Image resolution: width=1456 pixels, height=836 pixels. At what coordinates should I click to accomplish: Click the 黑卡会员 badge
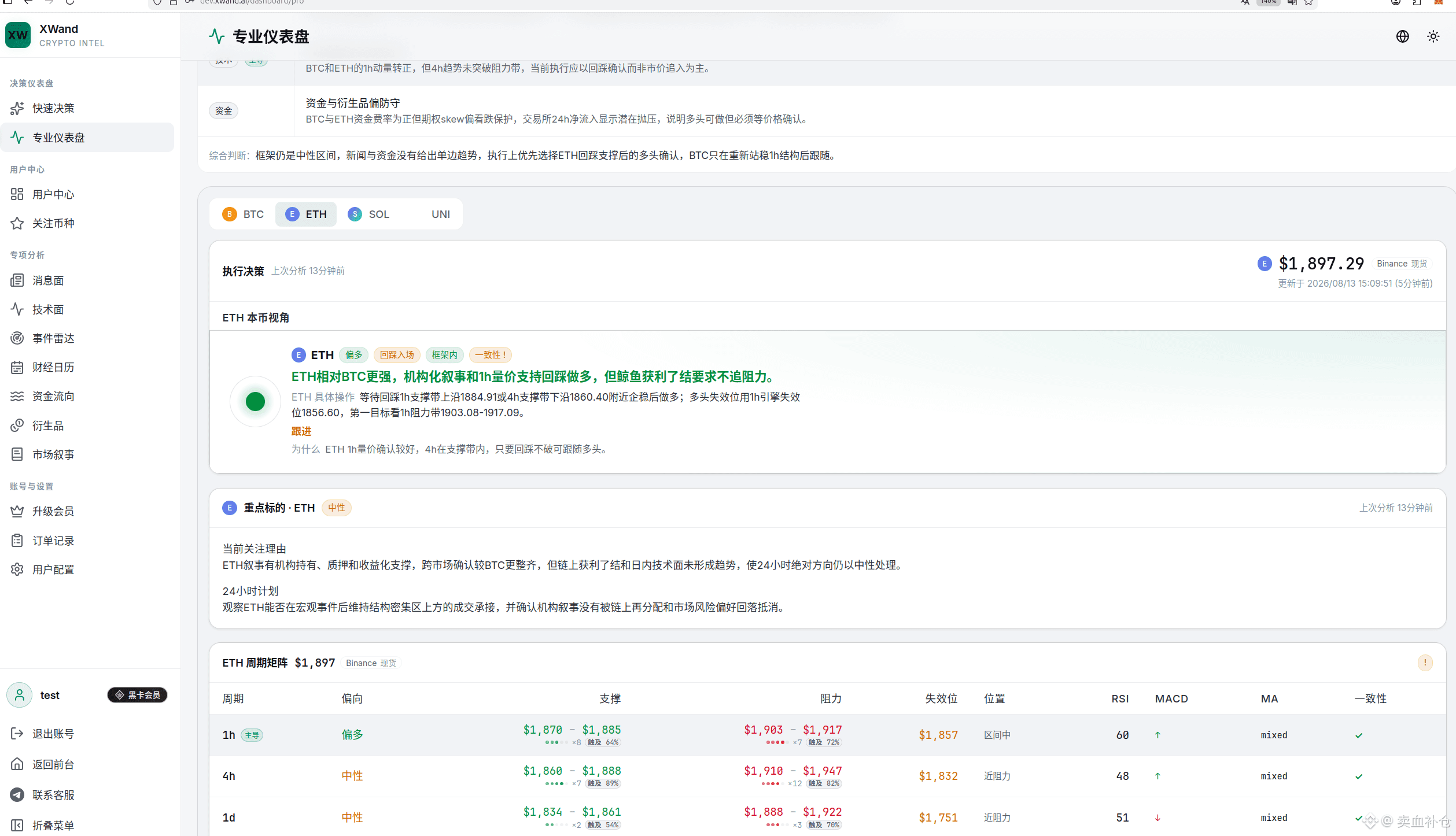tap(138, 695)
